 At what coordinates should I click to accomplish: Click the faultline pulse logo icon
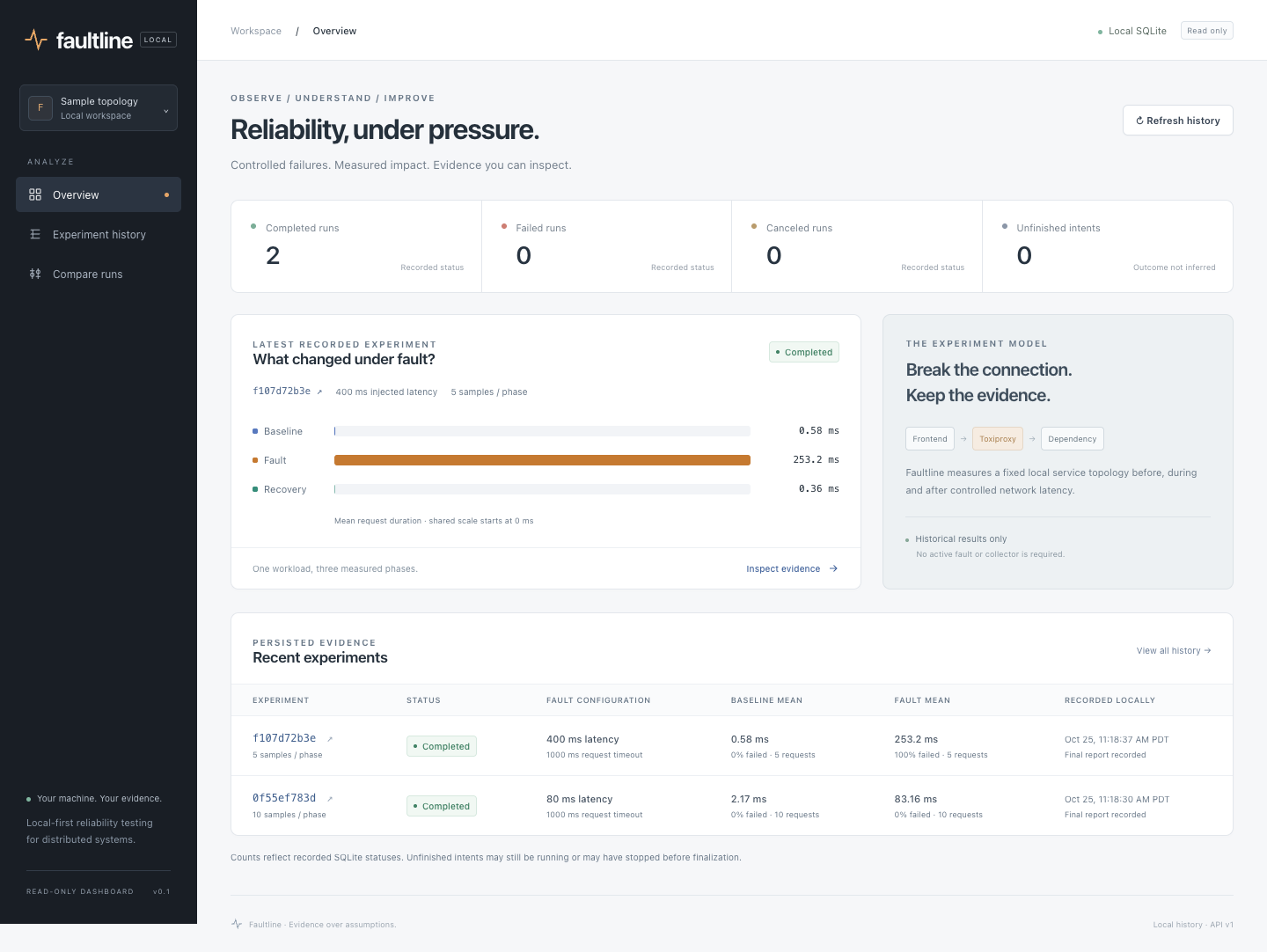point(36,40)
